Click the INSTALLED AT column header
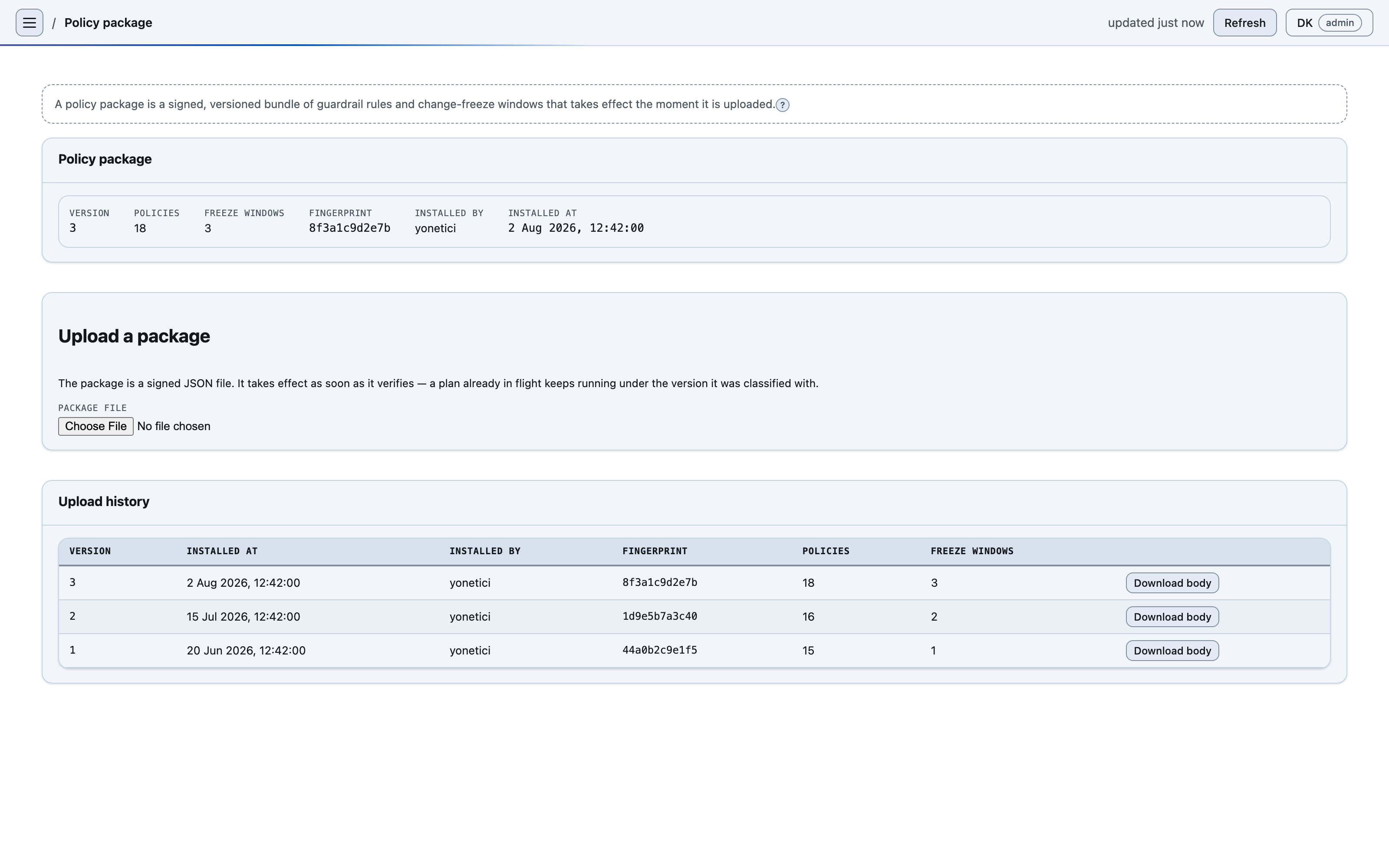 point(222,551)
